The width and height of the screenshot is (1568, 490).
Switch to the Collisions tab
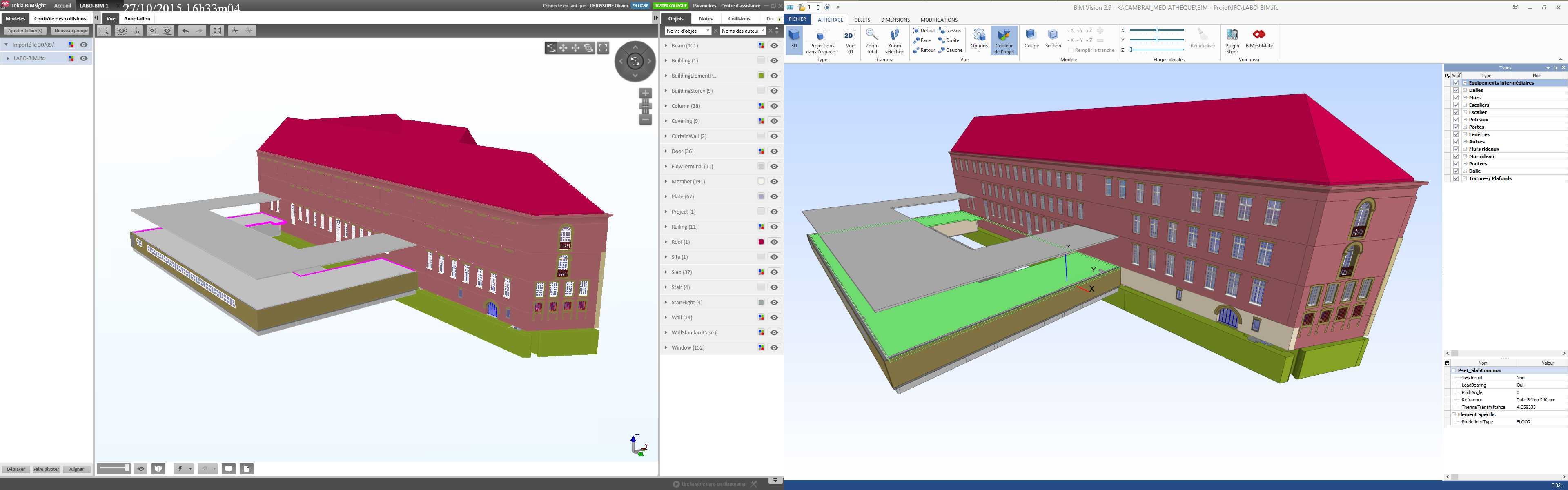coord(739,18)
